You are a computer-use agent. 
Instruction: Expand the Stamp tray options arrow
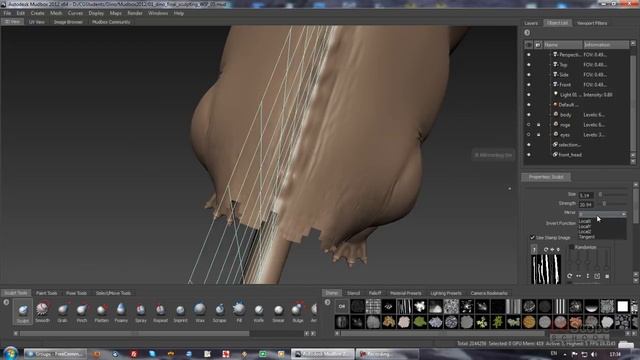click(327, 302)
